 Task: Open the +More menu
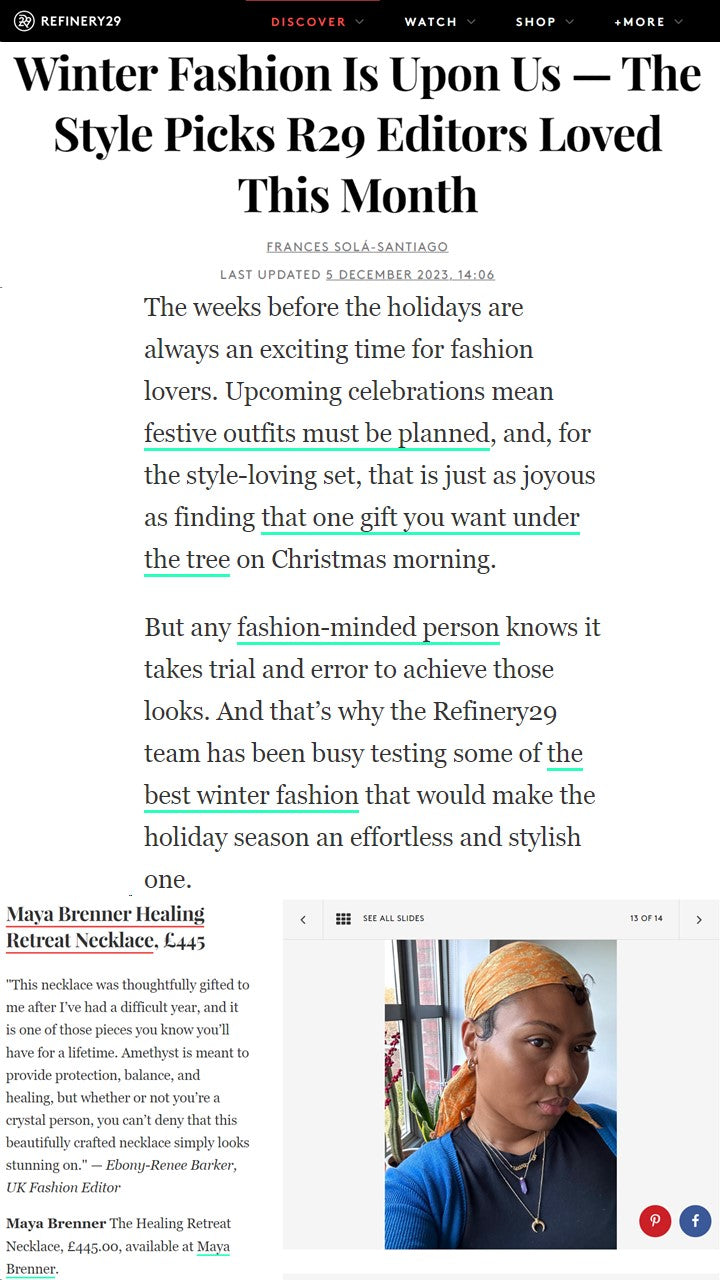tap(648, 22)
